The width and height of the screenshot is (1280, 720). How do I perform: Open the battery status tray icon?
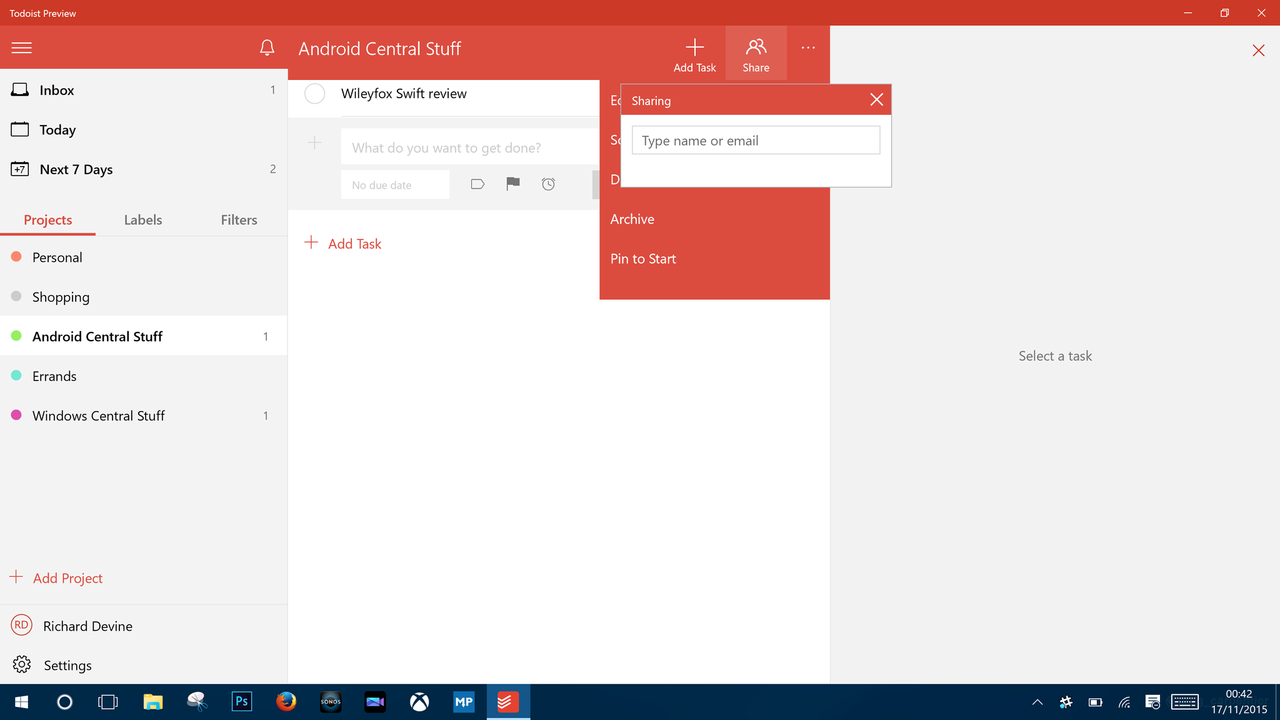click(1095, 702)
